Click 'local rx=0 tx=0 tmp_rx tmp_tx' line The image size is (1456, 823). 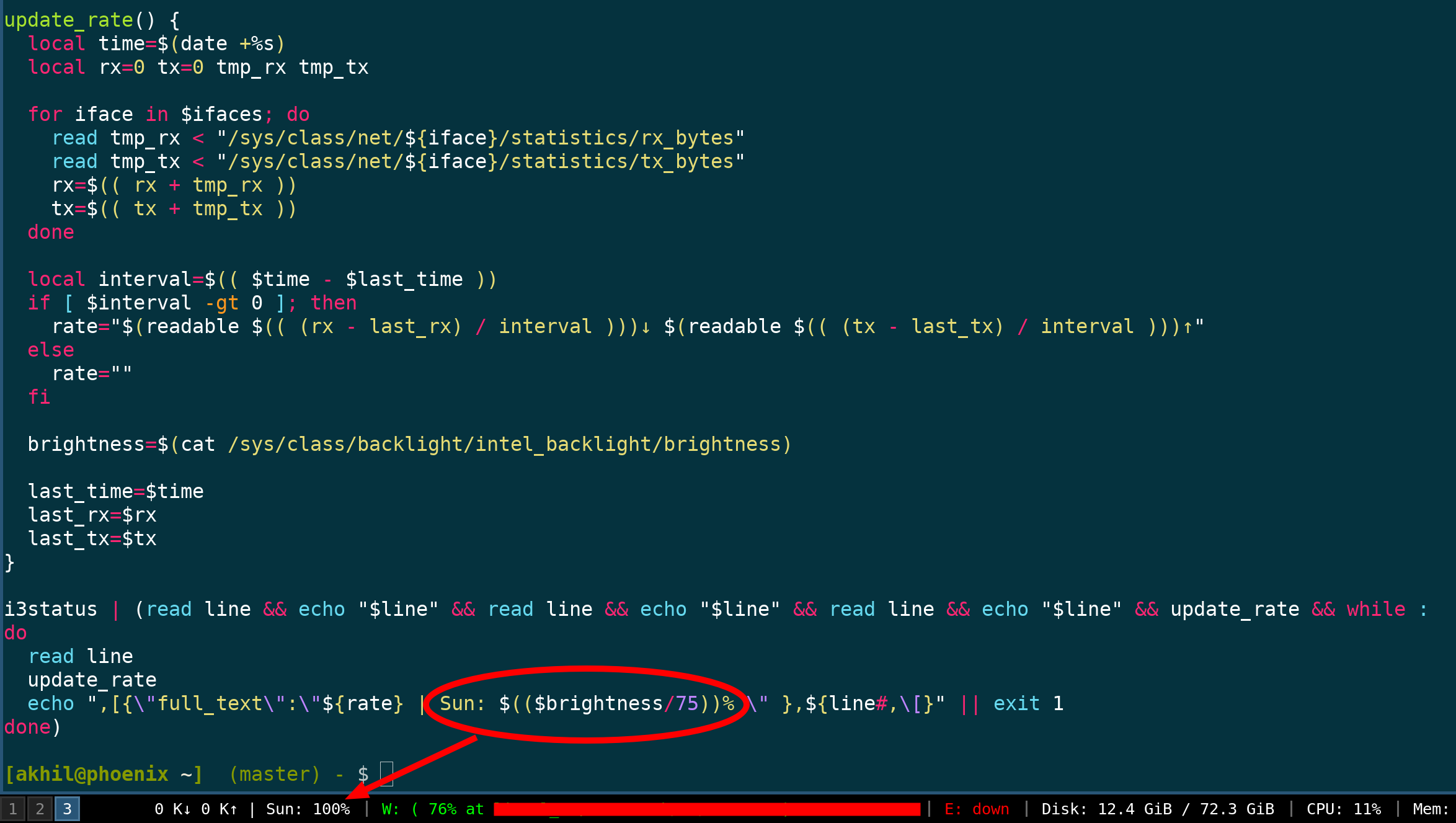click(x=198, y=67)
